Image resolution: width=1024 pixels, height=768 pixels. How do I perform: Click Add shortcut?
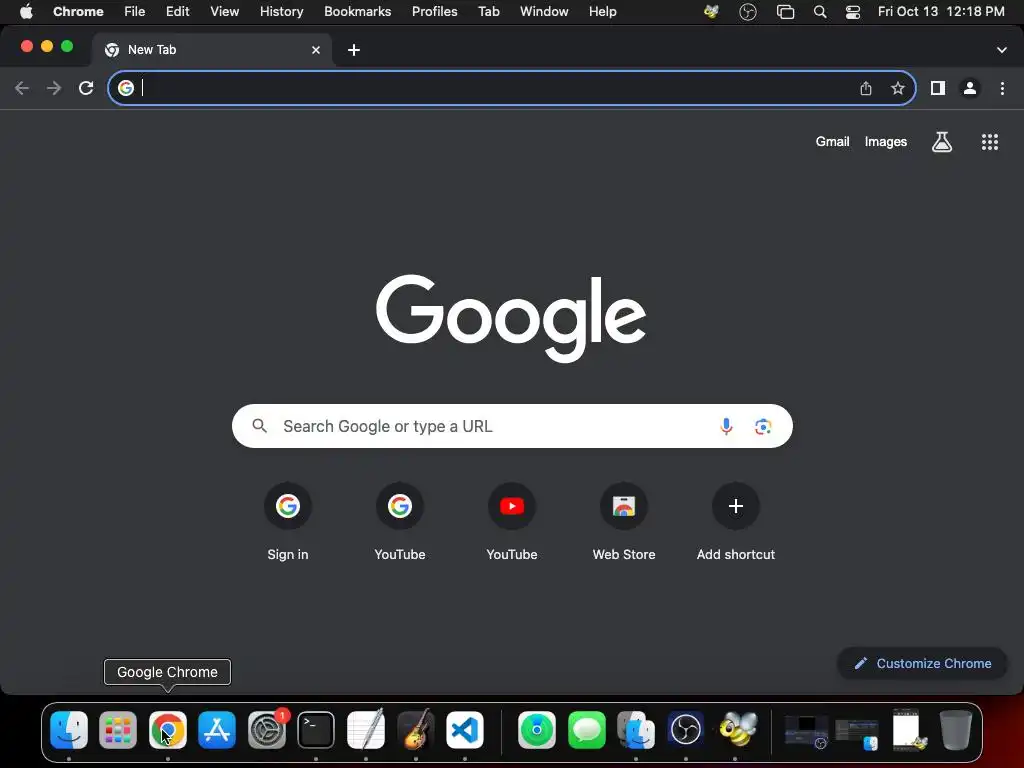coord(736,521)
